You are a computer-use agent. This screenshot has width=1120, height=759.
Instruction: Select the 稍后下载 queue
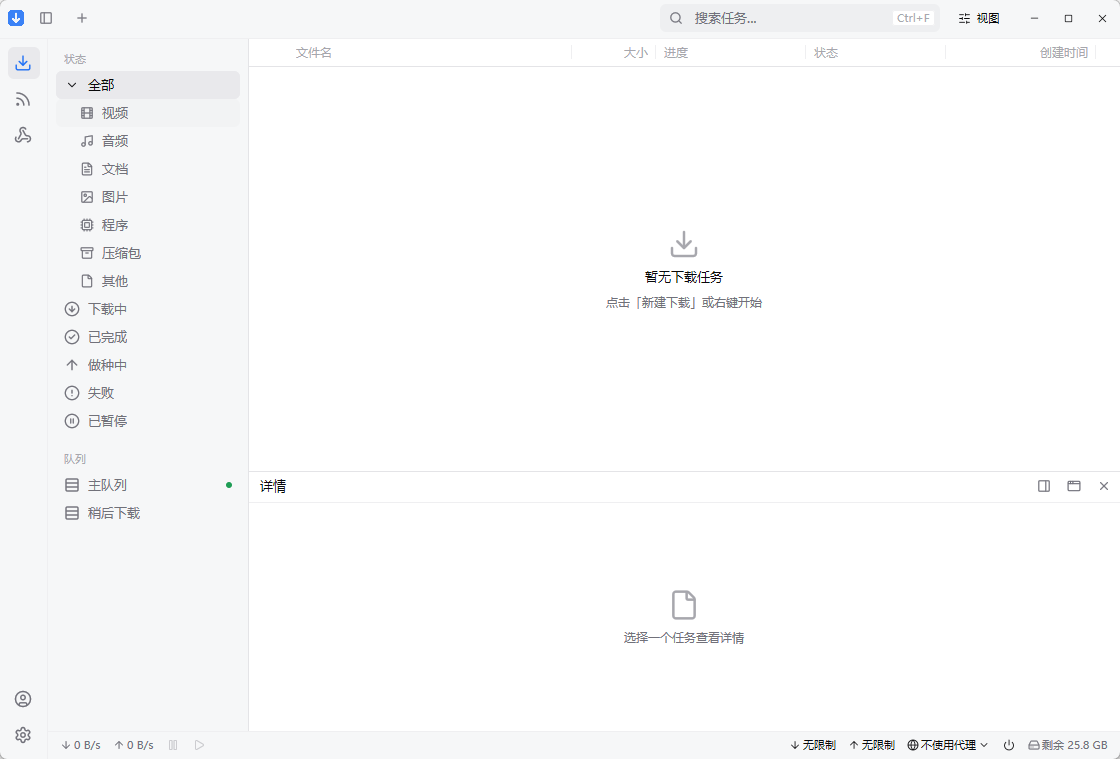tap(148, 513)
